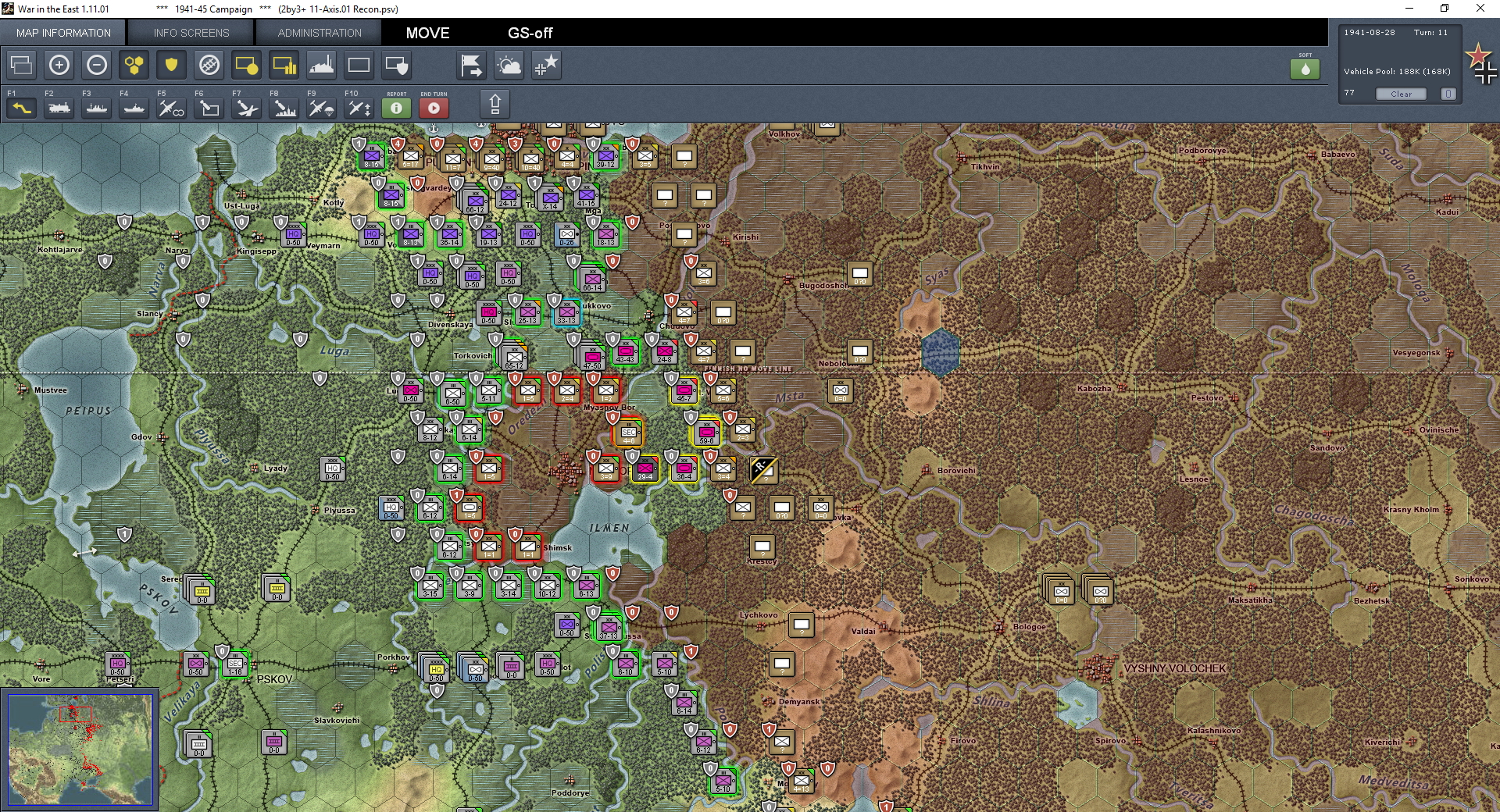Select the F10 air transfer mode
The height and width of the screenshot is (812, 1500).
point(359,108)
